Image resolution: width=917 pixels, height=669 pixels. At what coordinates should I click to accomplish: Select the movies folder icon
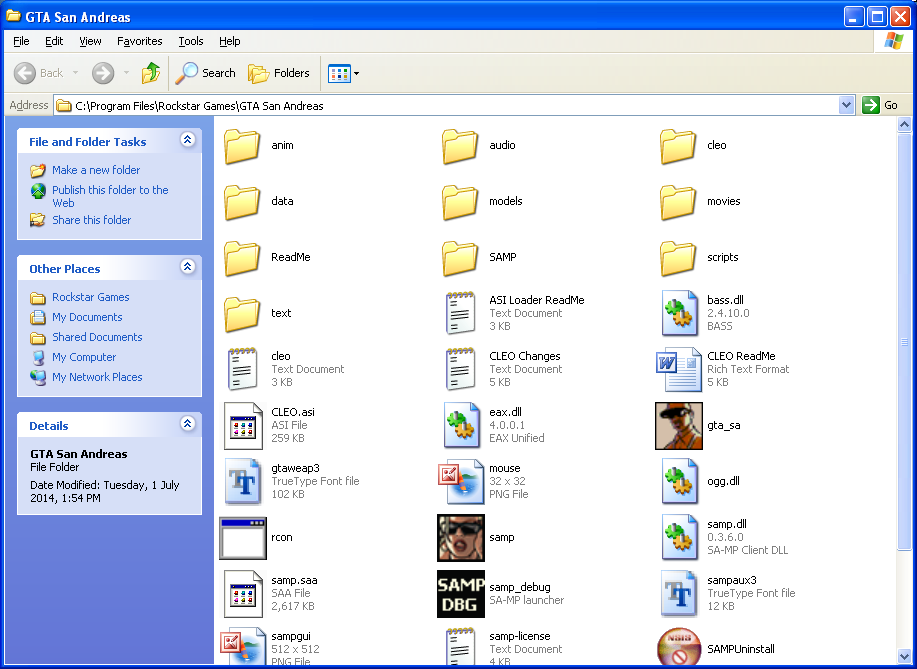tap(678, 202)
